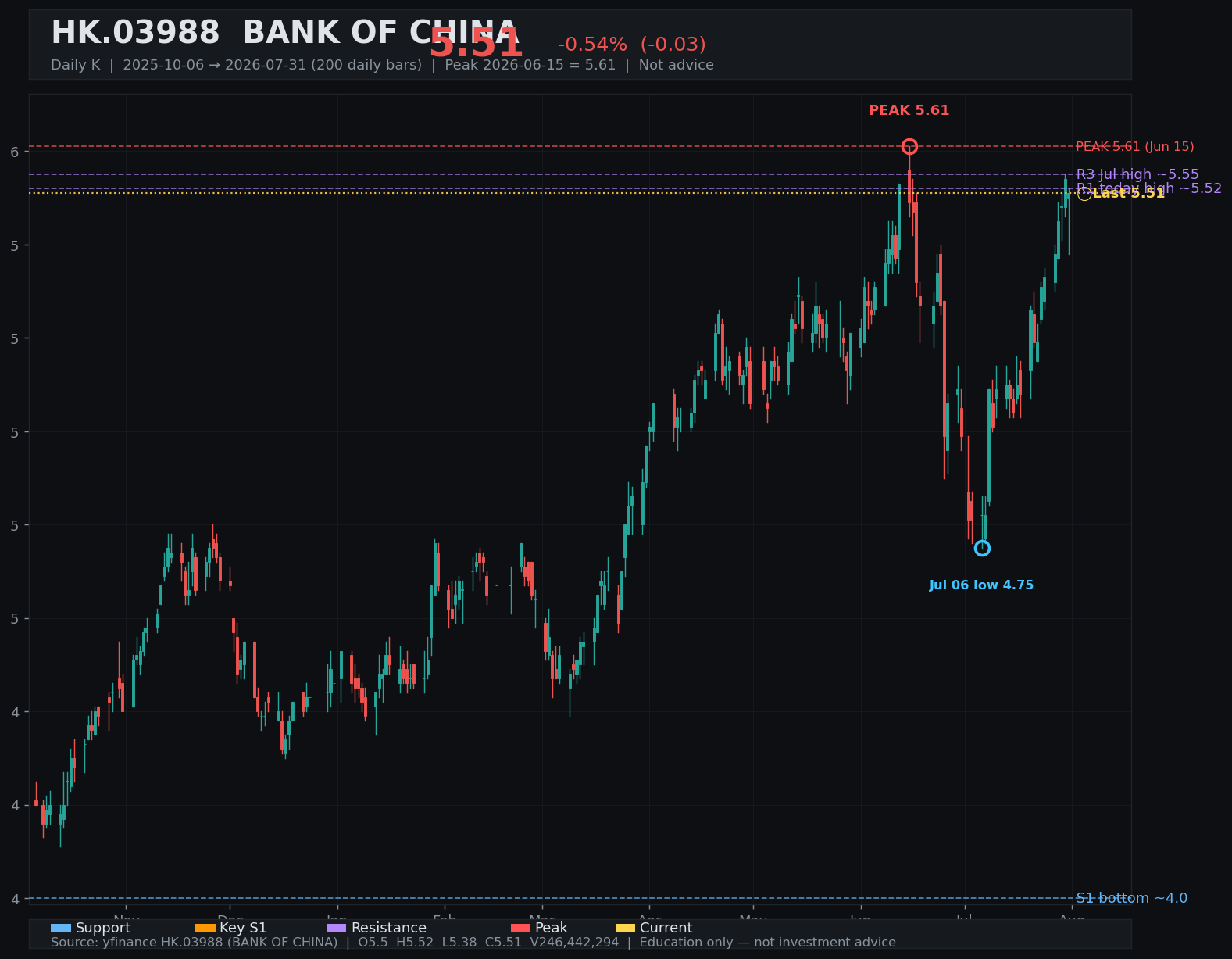This screenshot has height=959, width=1232.
Task: Click the "S1 bottom ~4.0" label
Action: pos(1132,898)
